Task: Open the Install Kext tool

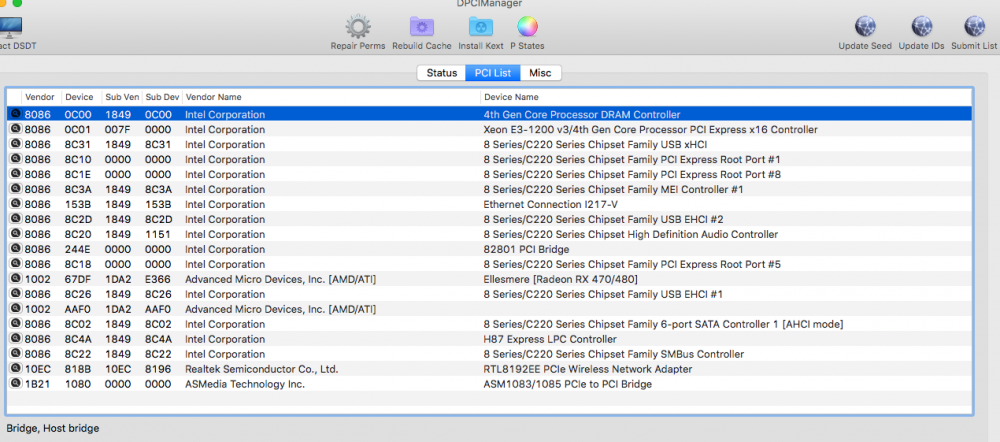Action: 480,27
